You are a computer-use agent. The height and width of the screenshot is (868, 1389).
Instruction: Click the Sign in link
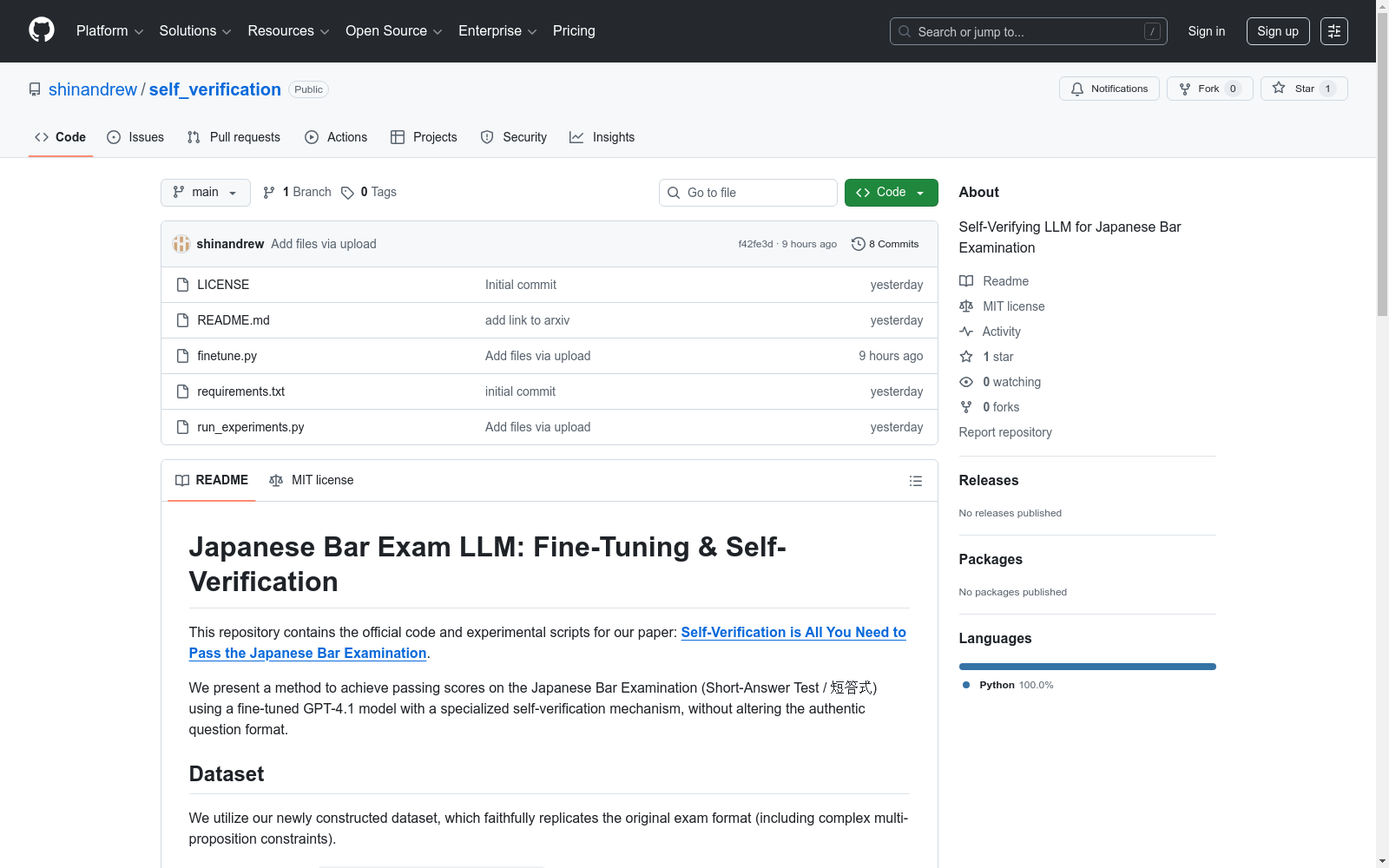(1207, 31)
